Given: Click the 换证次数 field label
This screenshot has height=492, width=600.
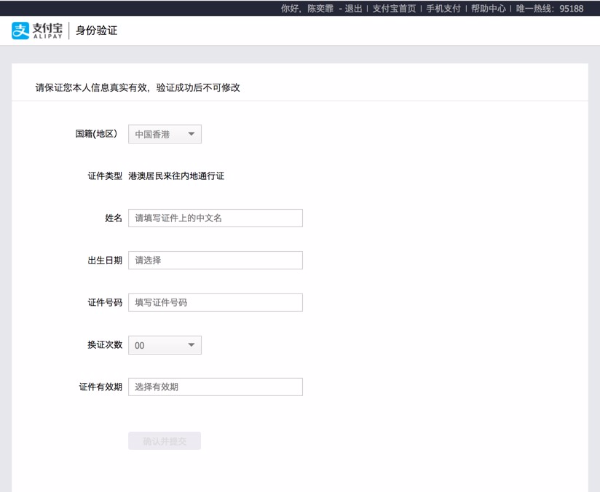Looking at the screenshot, I should (x=105, y=345).
